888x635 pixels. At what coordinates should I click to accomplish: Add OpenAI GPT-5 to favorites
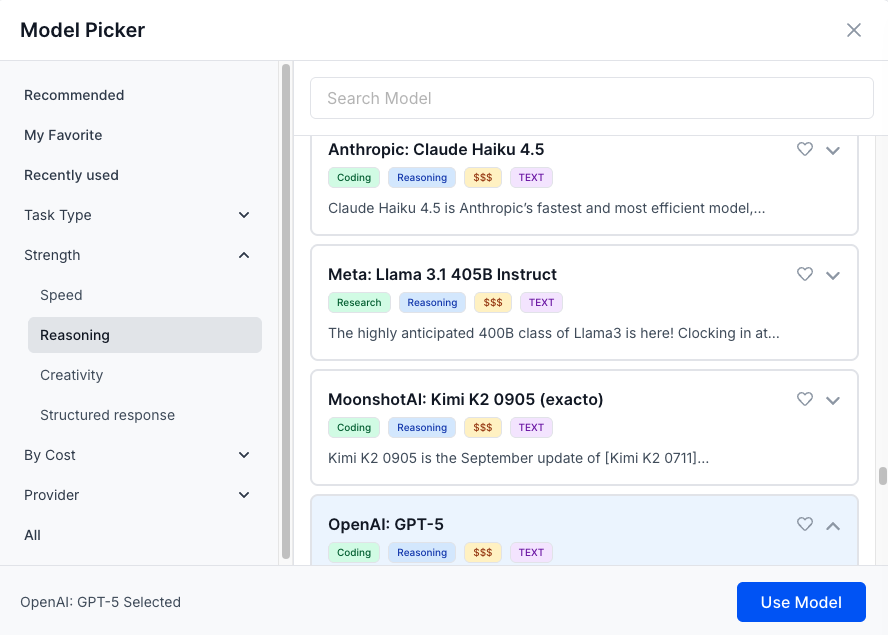click(805, 524)
